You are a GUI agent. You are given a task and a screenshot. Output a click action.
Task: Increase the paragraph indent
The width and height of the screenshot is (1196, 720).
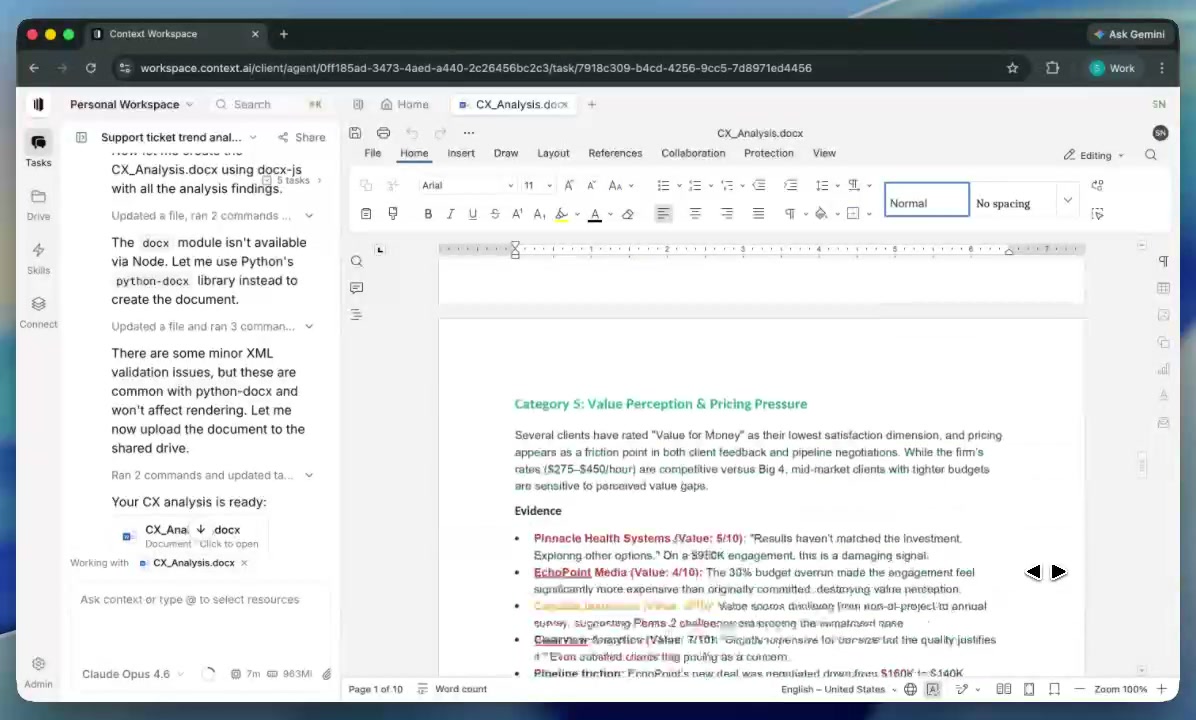click(x=790, y=185)
